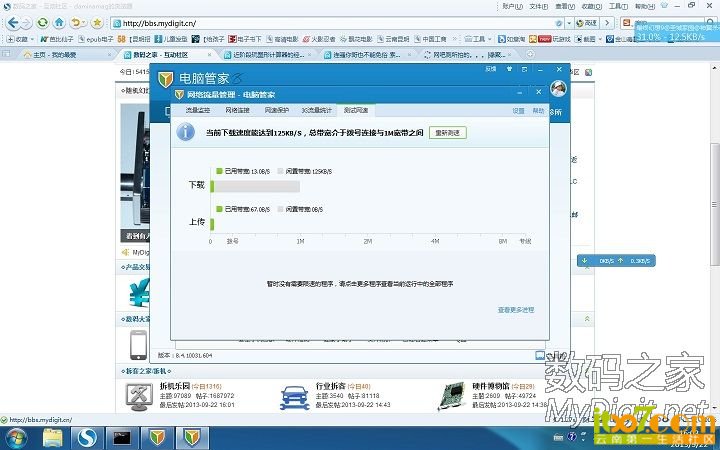Open the 电子书下 bookmark

pos(245,39)
